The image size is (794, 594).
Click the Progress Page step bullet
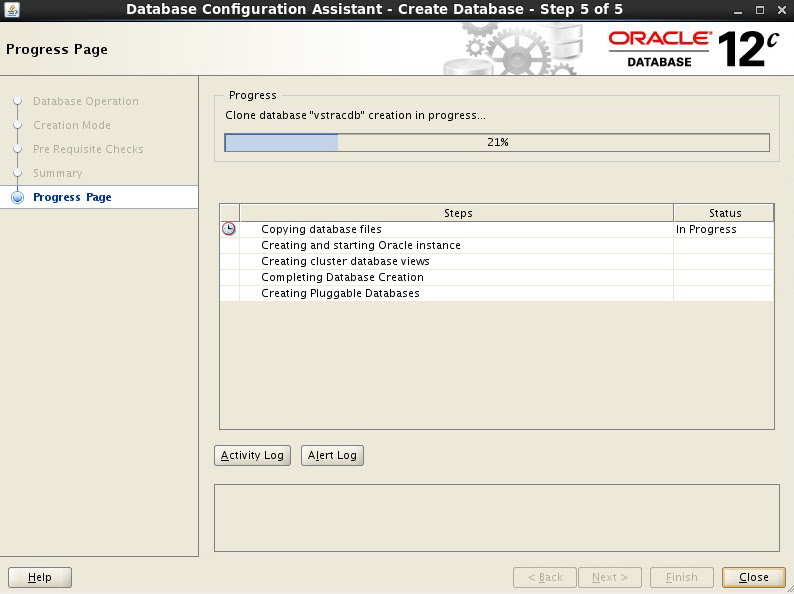click(x=18, y=197)
